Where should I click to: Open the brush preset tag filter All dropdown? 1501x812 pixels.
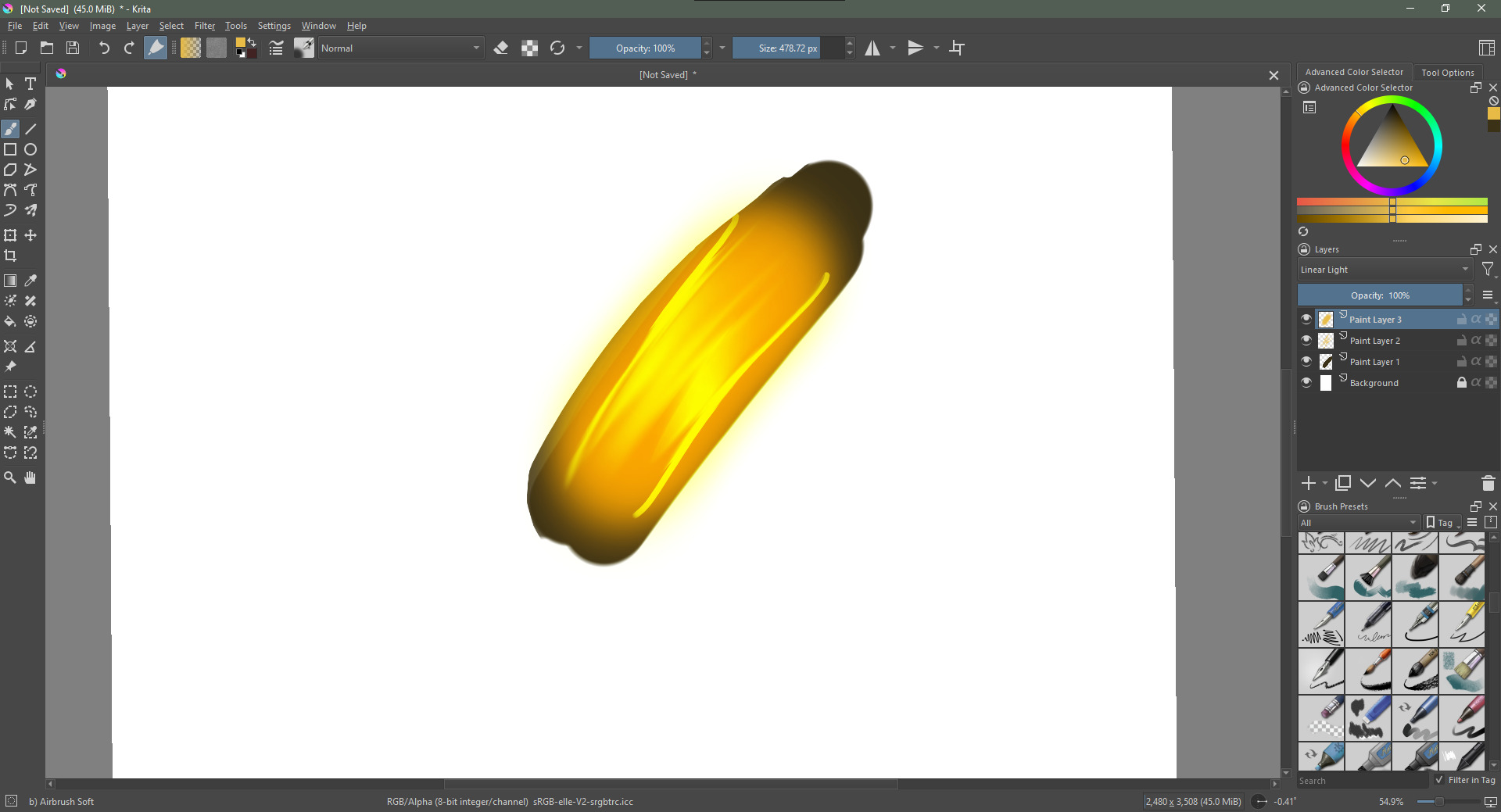(1359, 523)
